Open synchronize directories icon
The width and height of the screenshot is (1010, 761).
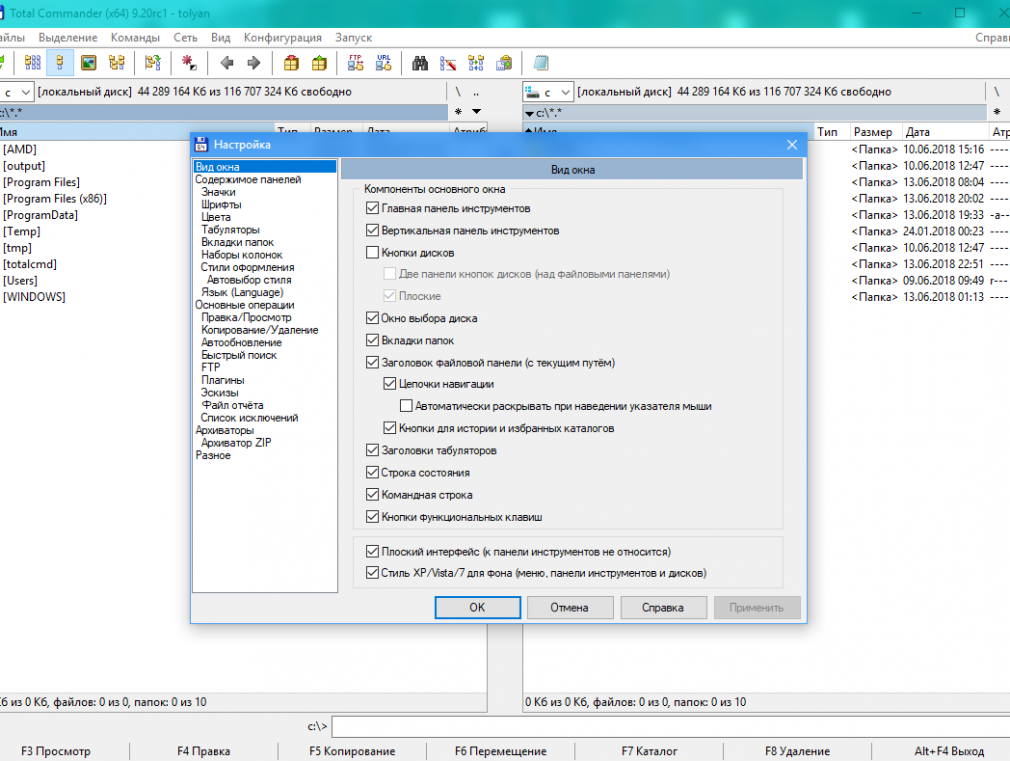tap(476, 63)
